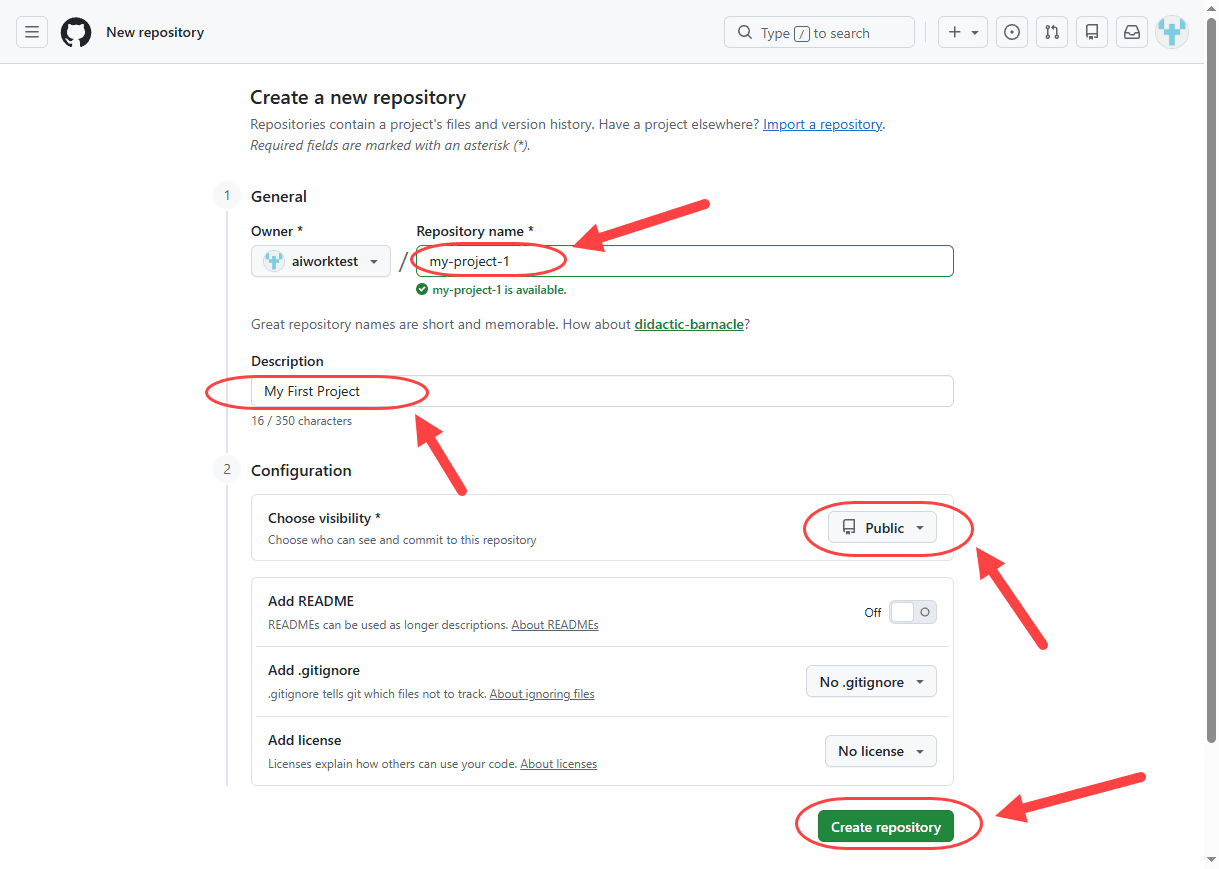
Task: Open the Owner aiworktest dropdown
Action: click(x=320, y=261)
